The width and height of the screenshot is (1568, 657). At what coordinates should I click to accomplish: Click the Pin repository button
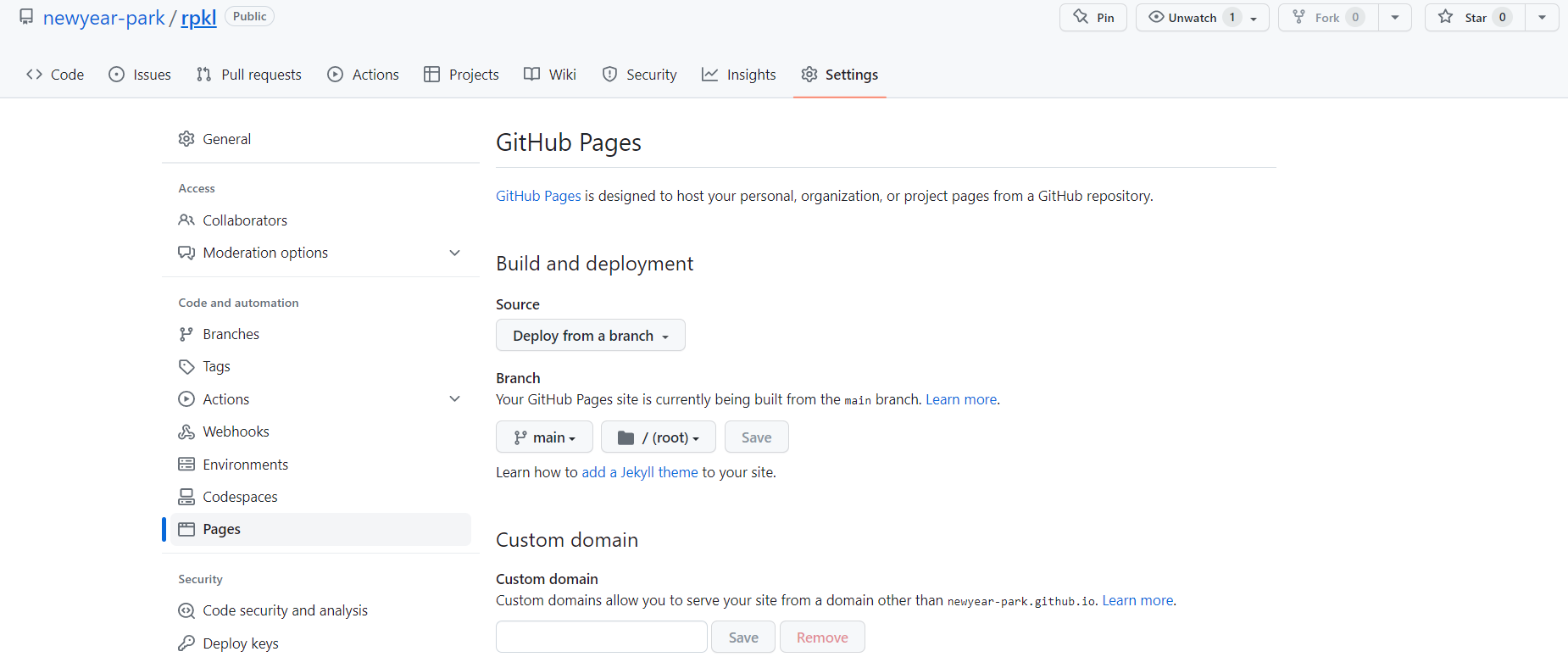click(x=1093, y=18)
